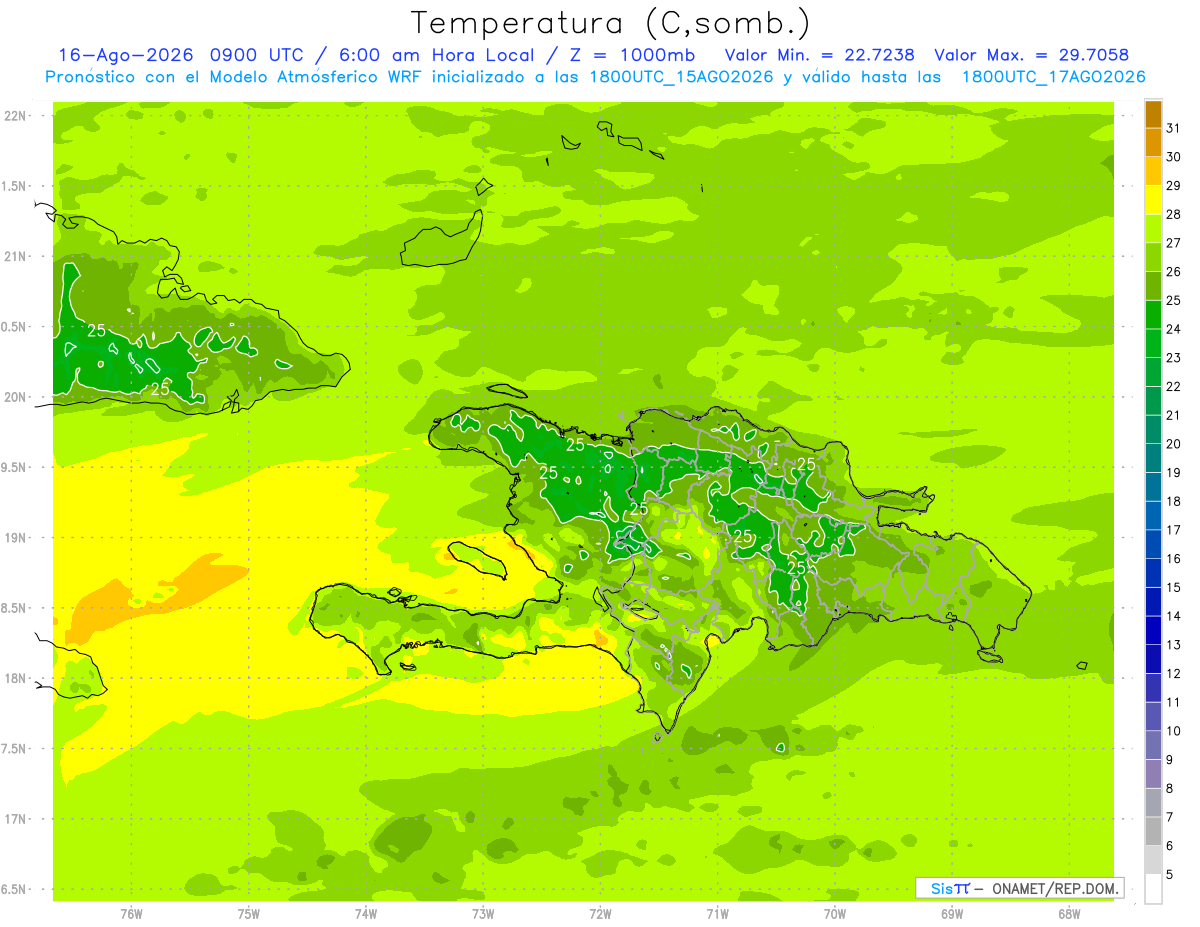The width and height of the screenshot is (1200, 927).
Task: Pick the orange swatch between 30 and 31
Action: pos(1153,143)
